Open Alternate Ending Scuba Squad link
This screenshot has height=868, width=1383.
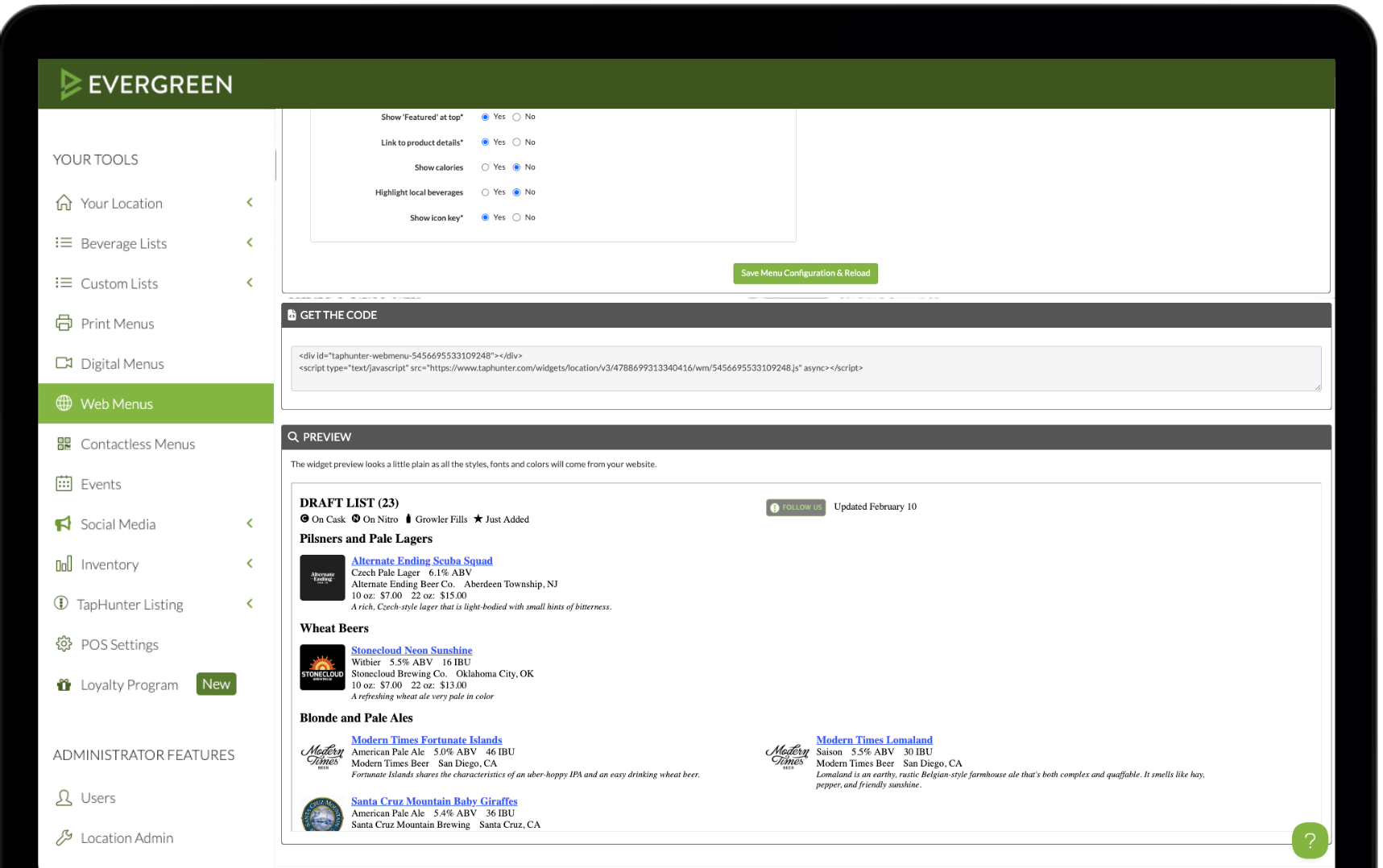coord(421,561)
